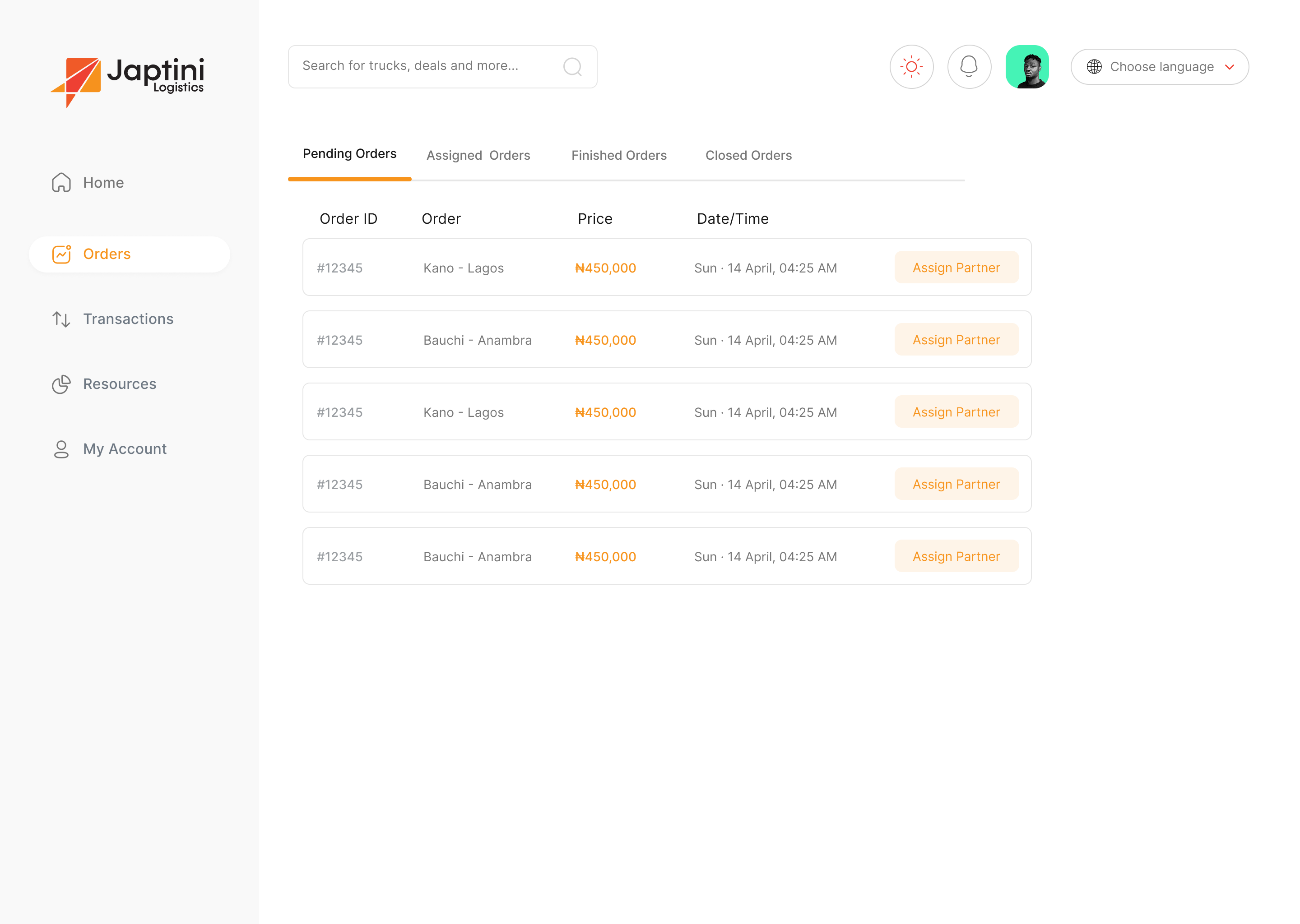1300x924 pixels.
Task: Click the globe icon in language selector
Action: [1093, 67]
